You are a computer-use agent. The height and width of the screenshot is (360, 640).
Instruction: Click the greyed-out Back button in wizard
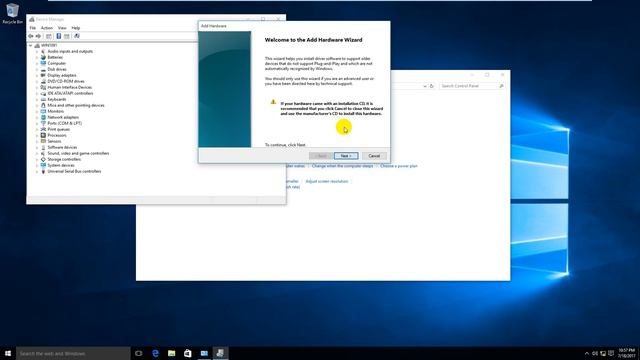320,156
